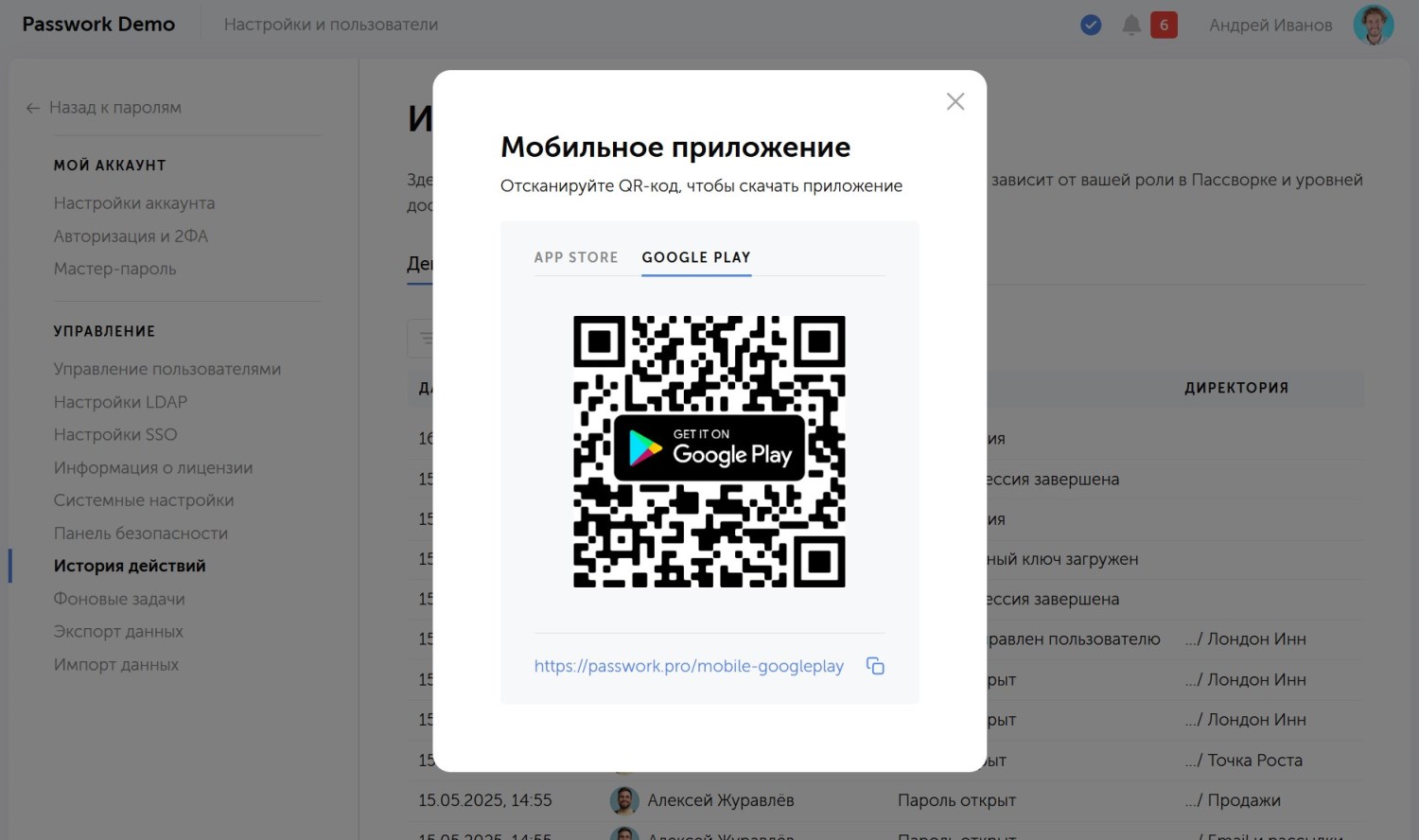The height and width of the screenshot is (840, 1419).
Task: Close the mobile app dialog
Action: [955, 101]
